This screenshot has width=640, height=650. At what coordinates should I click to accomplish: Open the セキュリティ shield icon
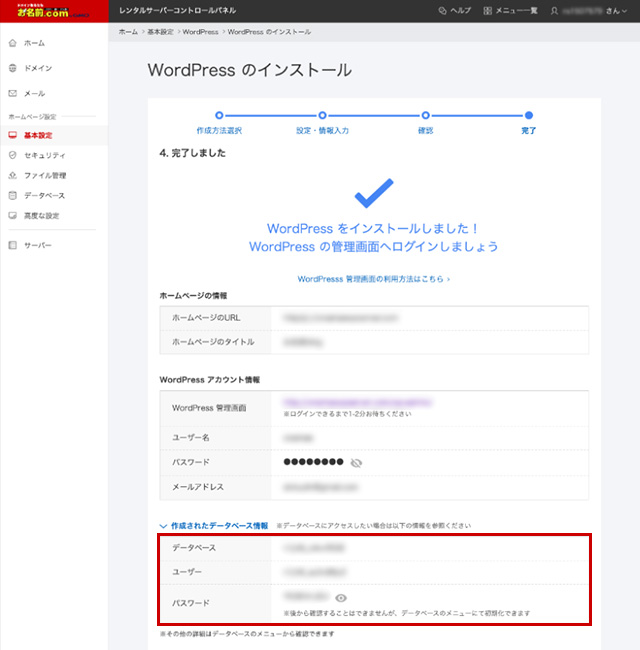(x=13, y=155)
